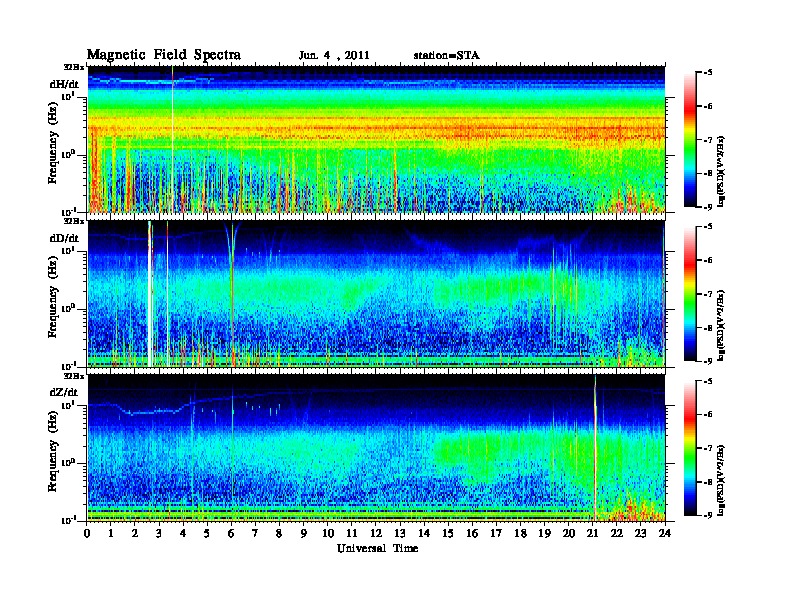Click hour "19" on the time axis

544,533
